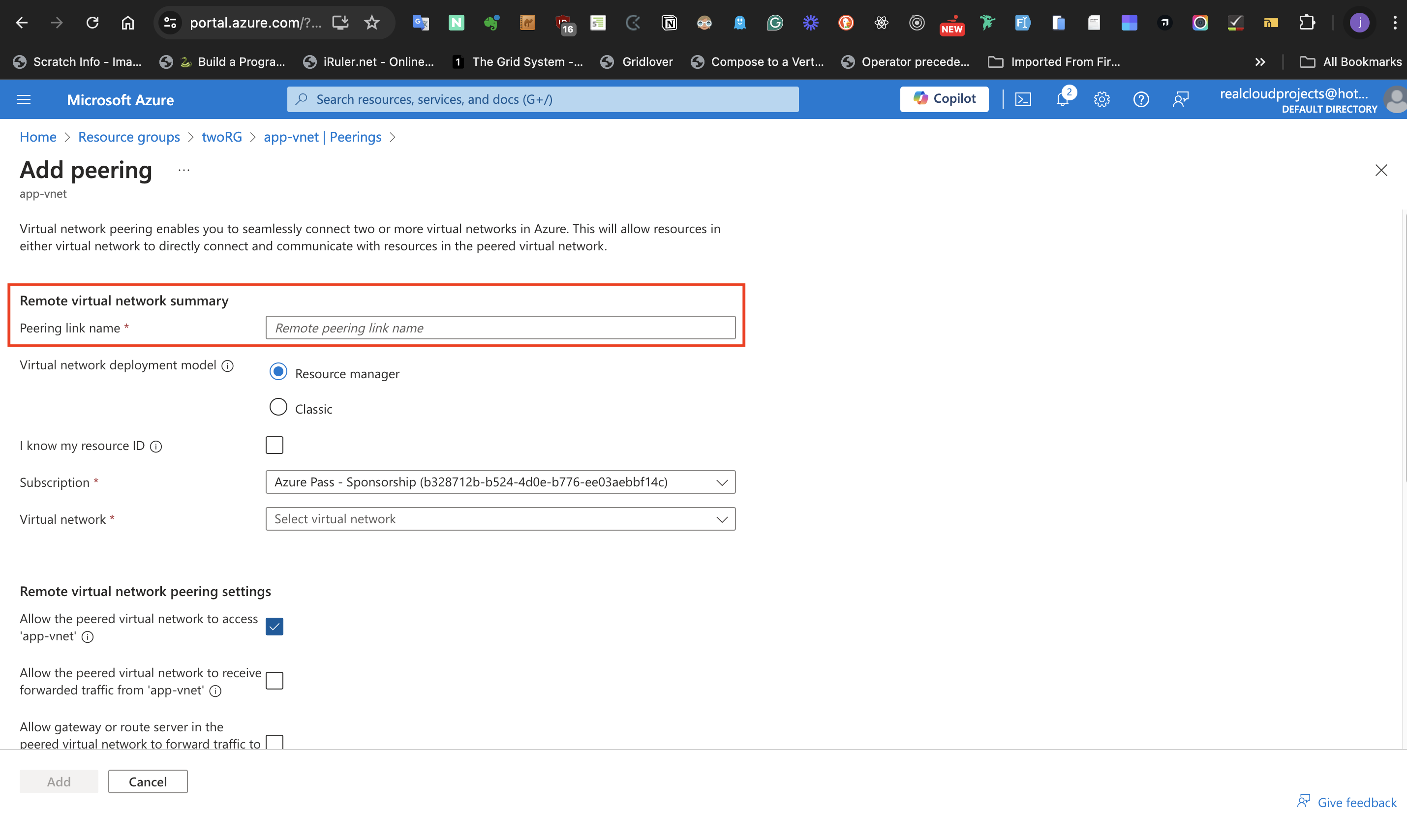This screenshot has height=840, width=1407.
Task: Open the notifications bell
Action: point(1063,99)
